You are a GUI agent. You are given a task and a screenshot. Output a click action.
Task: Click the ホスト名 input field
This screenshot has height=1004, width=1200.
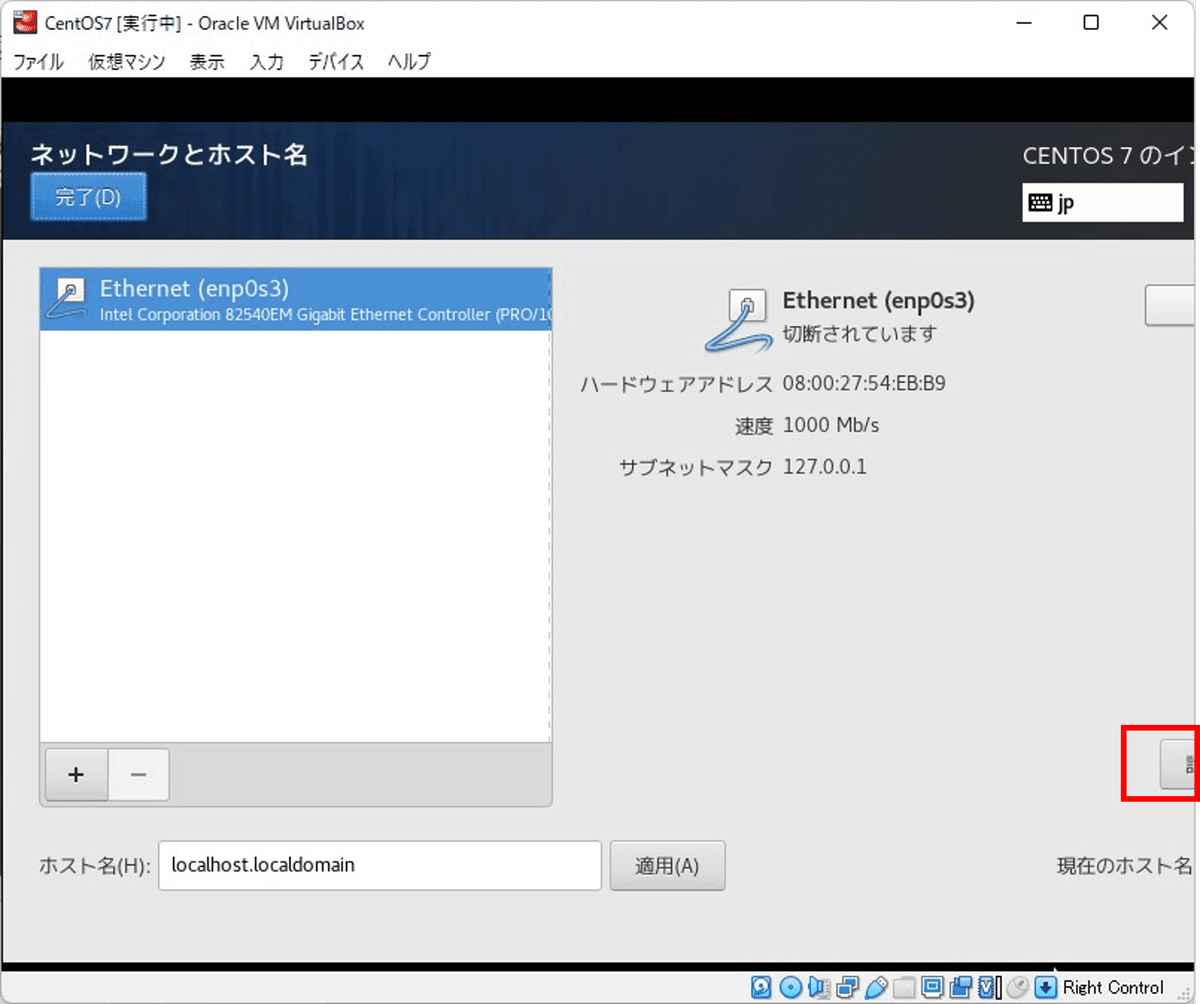click(380, 865)
